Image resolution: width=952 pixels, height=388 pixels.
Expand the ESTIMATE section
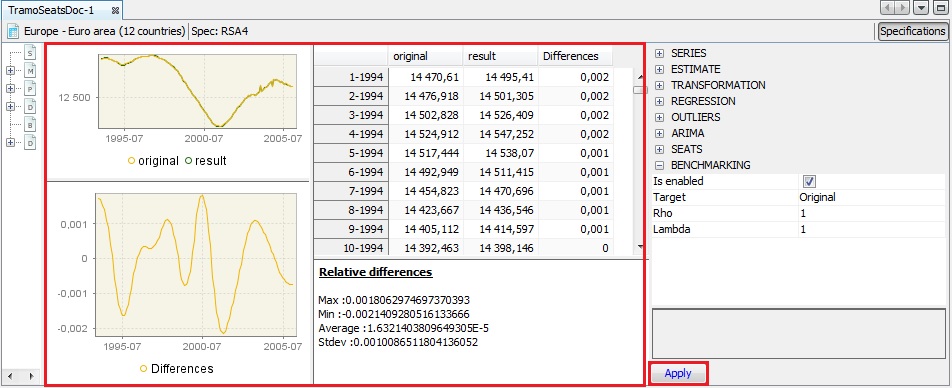(x=660, y=69)
